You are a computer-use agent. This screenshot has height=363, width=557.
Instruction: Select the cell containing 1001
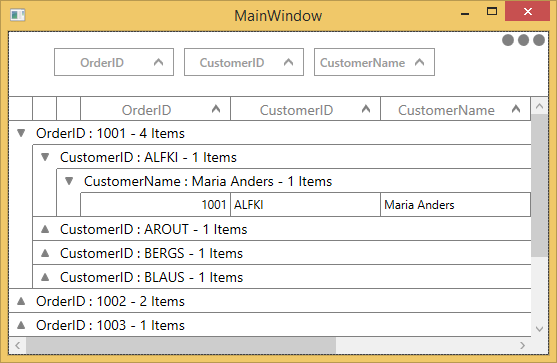(156, 205)
